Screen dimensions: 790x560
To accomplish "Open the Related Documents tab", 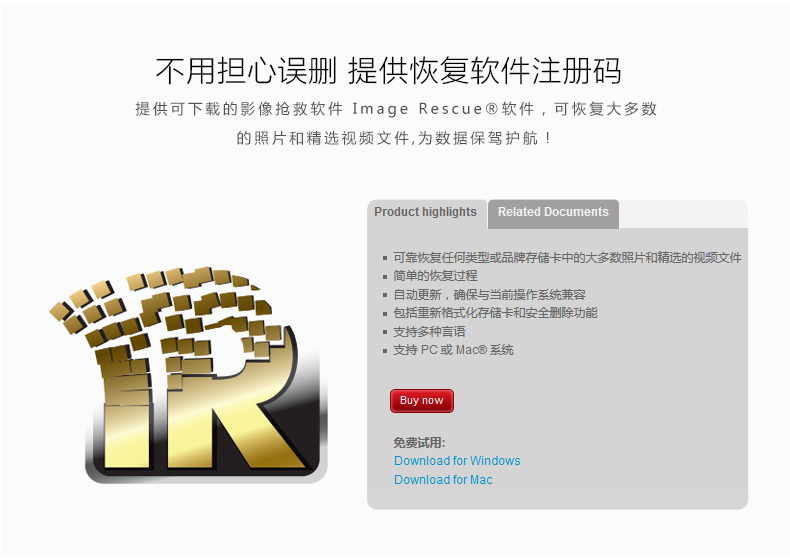I will [x=553, y=213].
